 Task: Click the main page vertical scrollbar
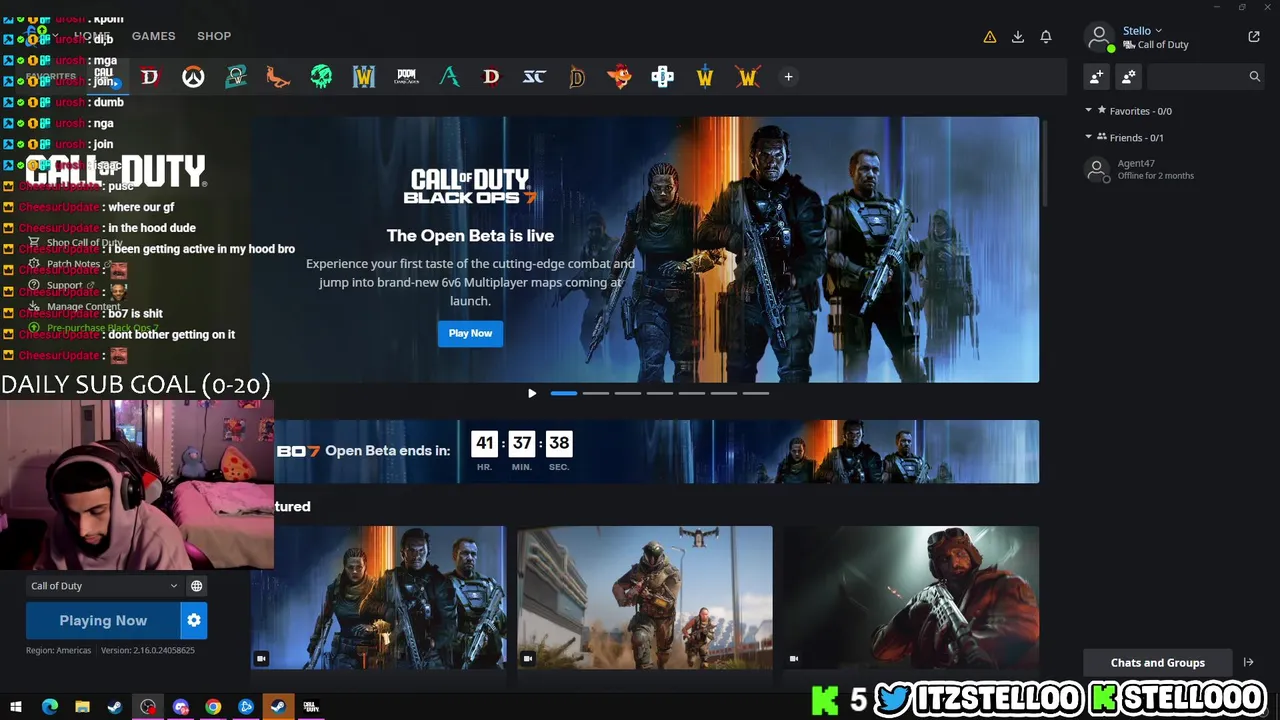coord(1044,162)
